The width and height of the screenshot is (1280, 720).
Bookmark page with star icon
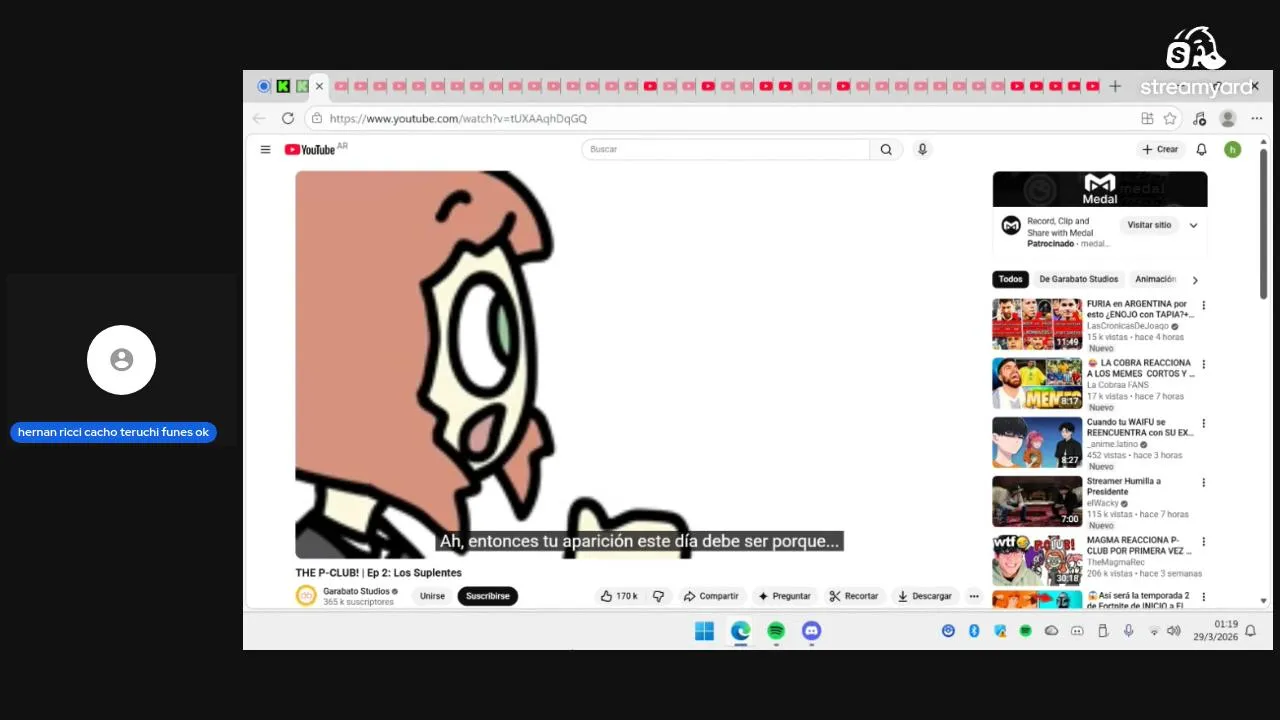pyautogui.click(x=1170, y=118)
